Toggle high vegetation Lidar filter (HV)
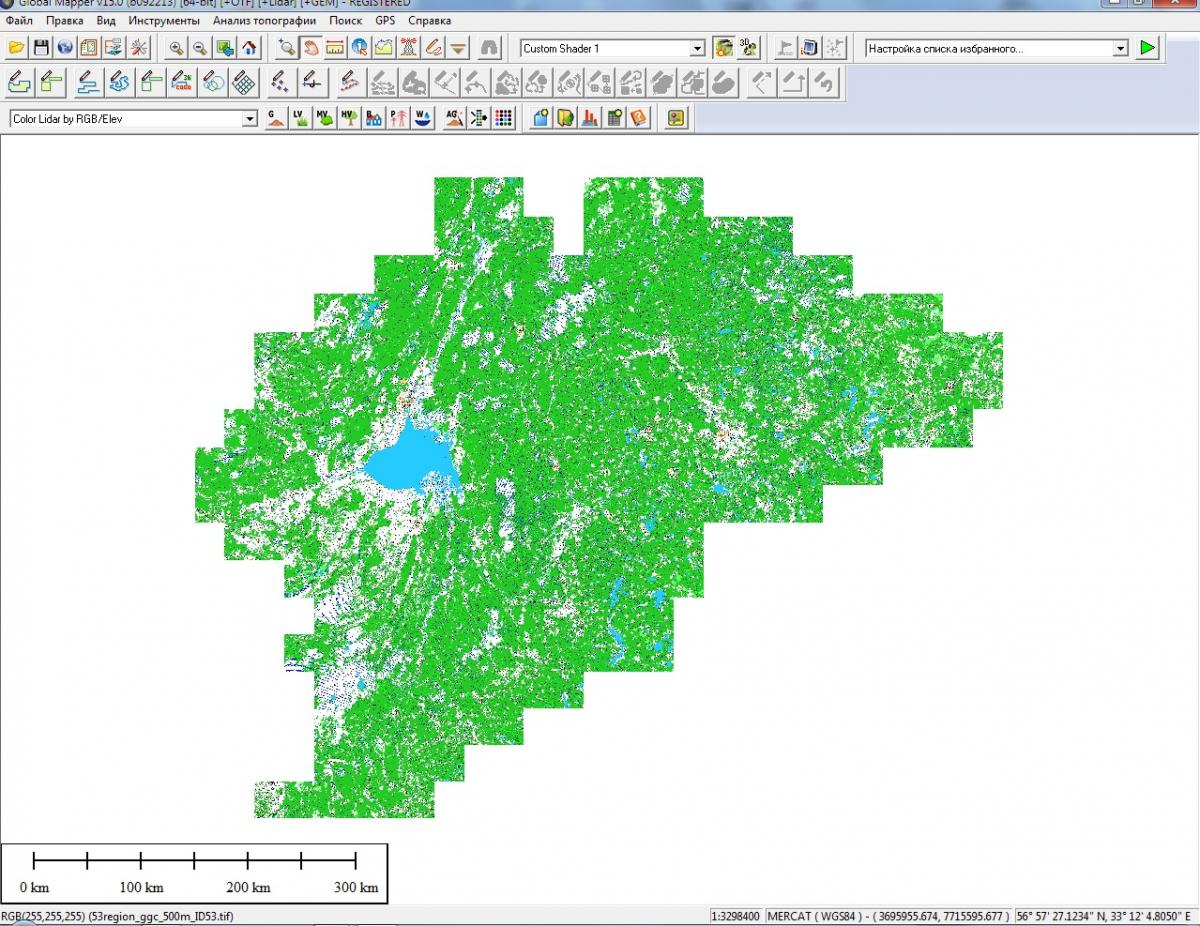Viewport: 1200px width, 926px height. (349, 118)
